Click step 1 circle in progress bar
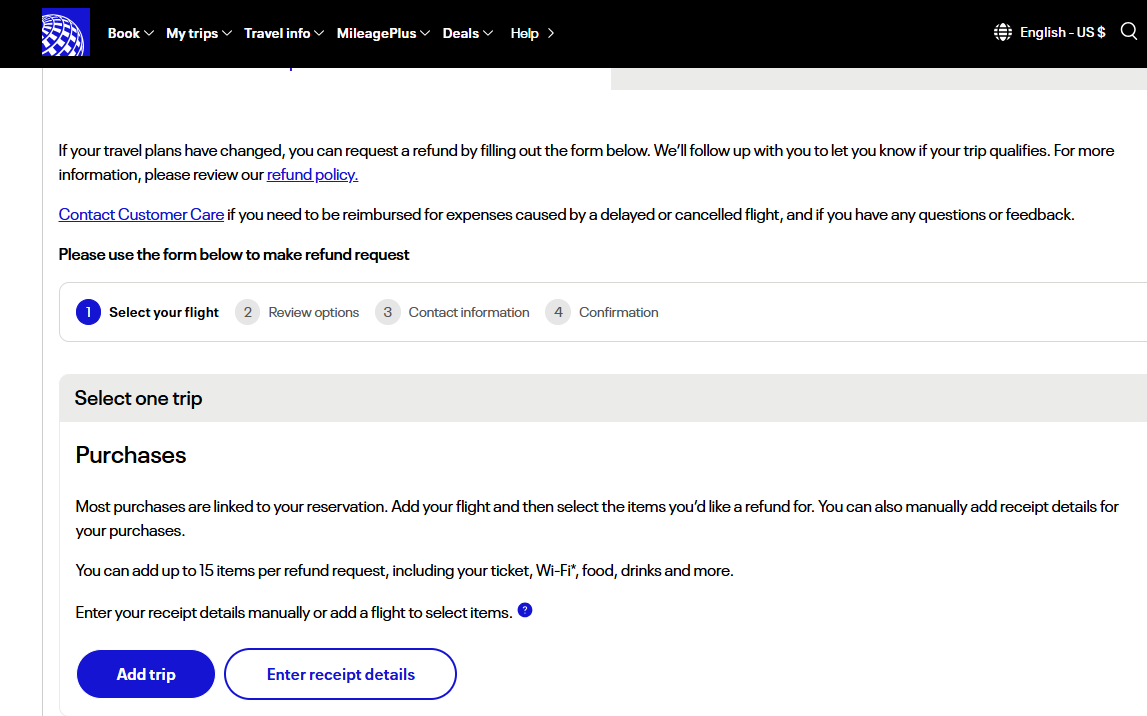This screenshot has height=716, width=1147. (x=88, y=312)
